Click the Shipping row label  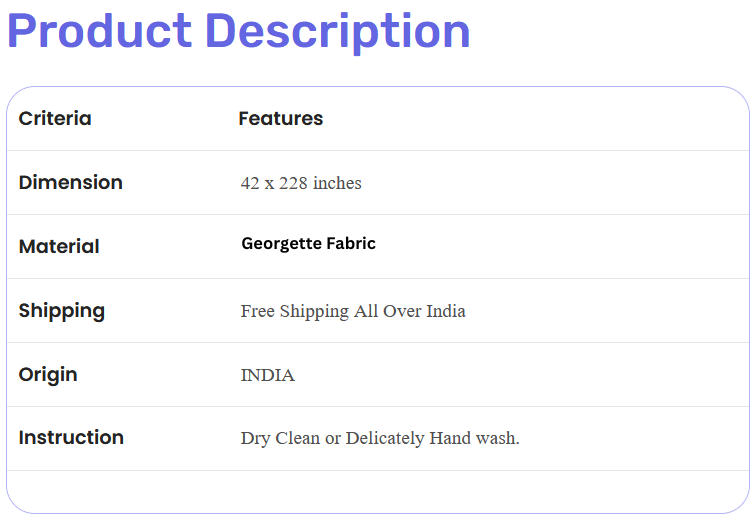click(x=62, y=311)
